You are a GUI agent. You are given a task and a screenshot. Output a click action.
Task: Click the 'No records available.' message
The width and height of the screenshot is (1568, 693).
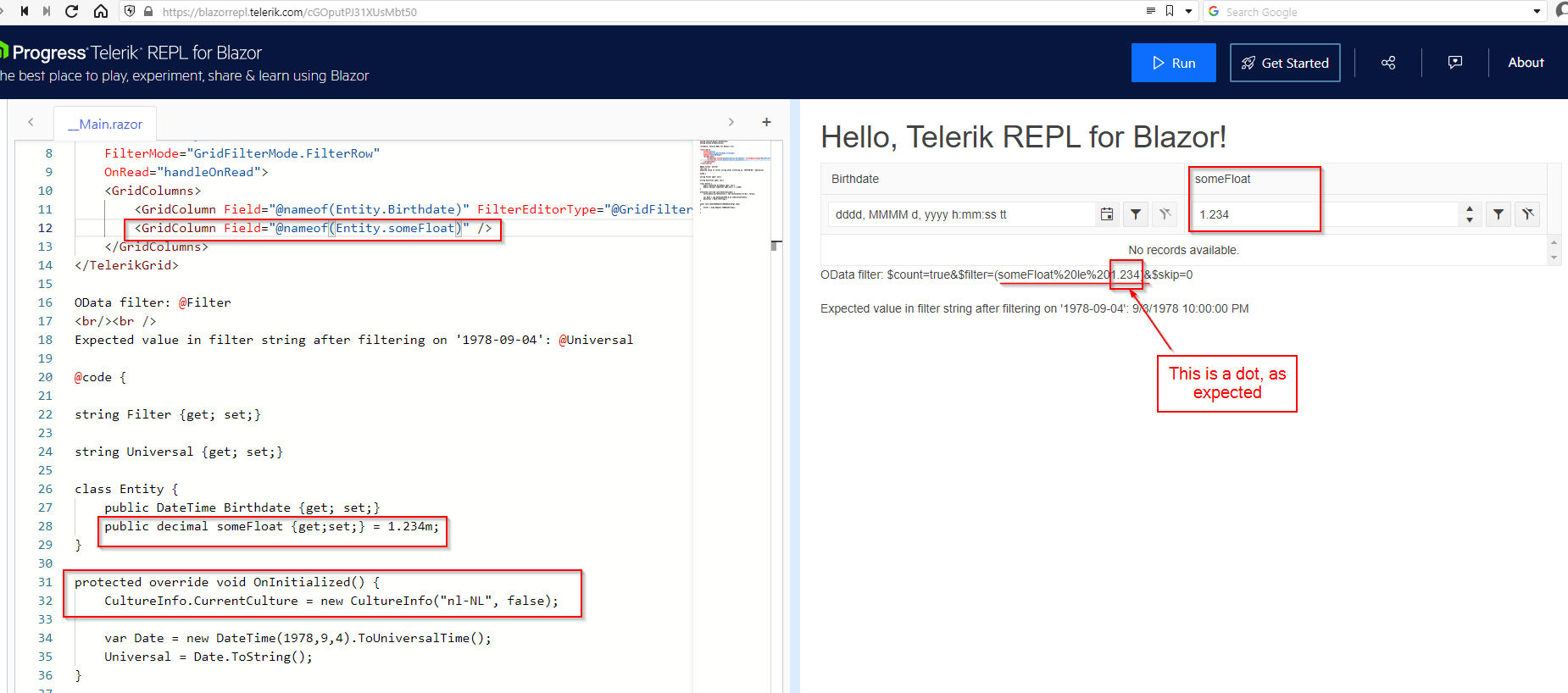point(1183,250)
